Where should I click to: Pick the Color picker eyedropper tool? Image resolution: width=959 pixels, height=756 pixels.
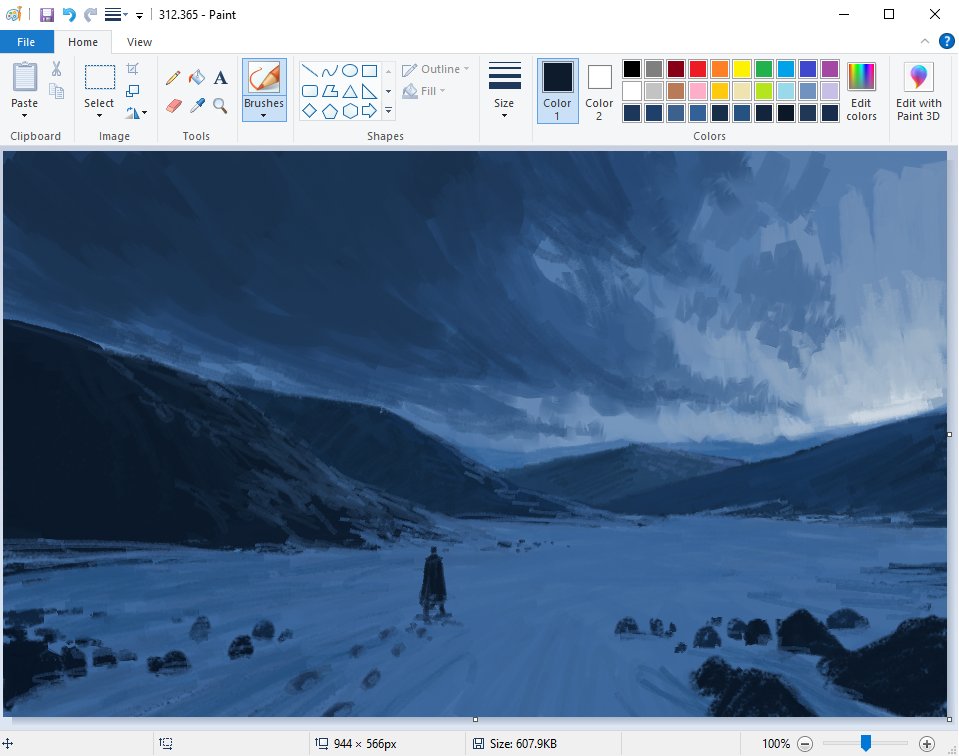[x=197, y=106]
